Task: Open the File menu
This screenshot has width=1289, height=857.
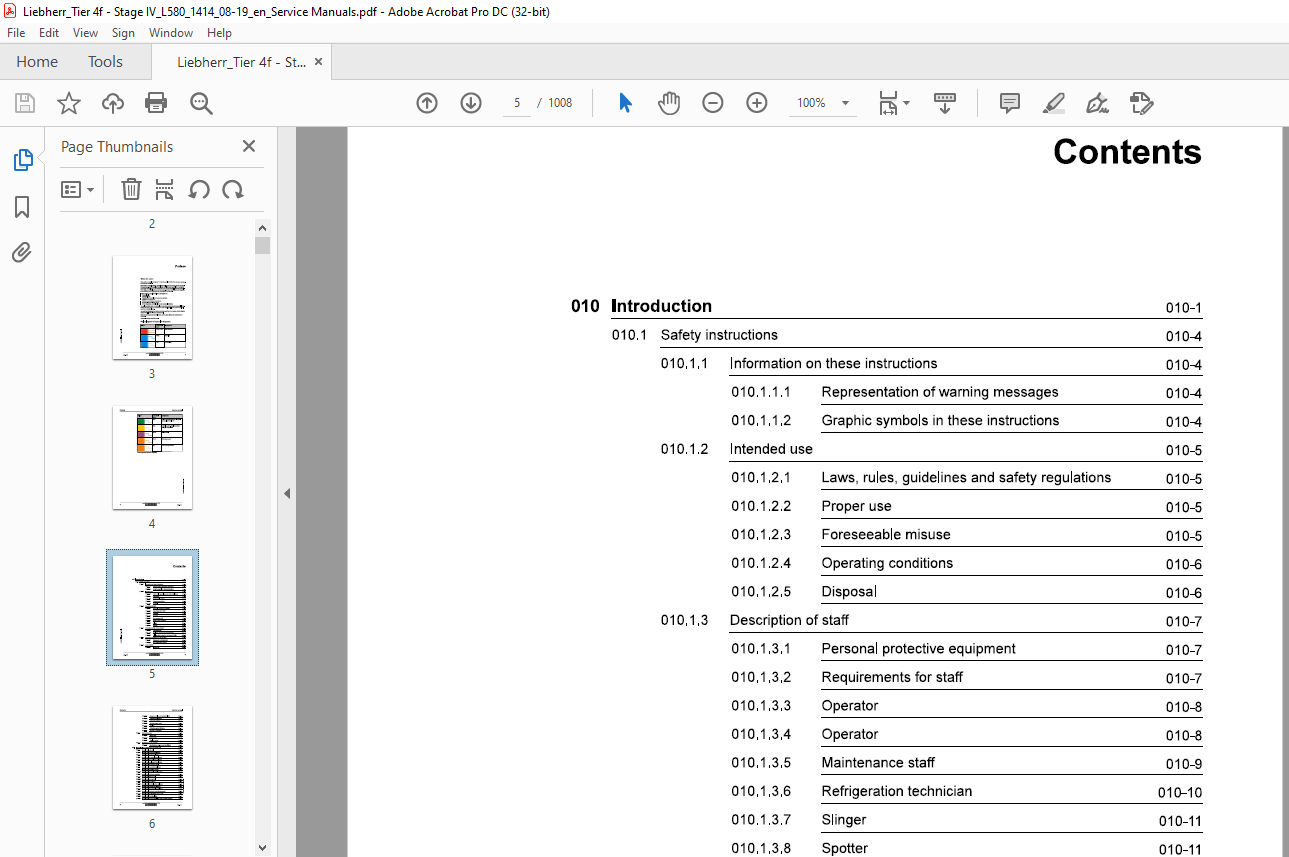Action: [x=16, y=33]
